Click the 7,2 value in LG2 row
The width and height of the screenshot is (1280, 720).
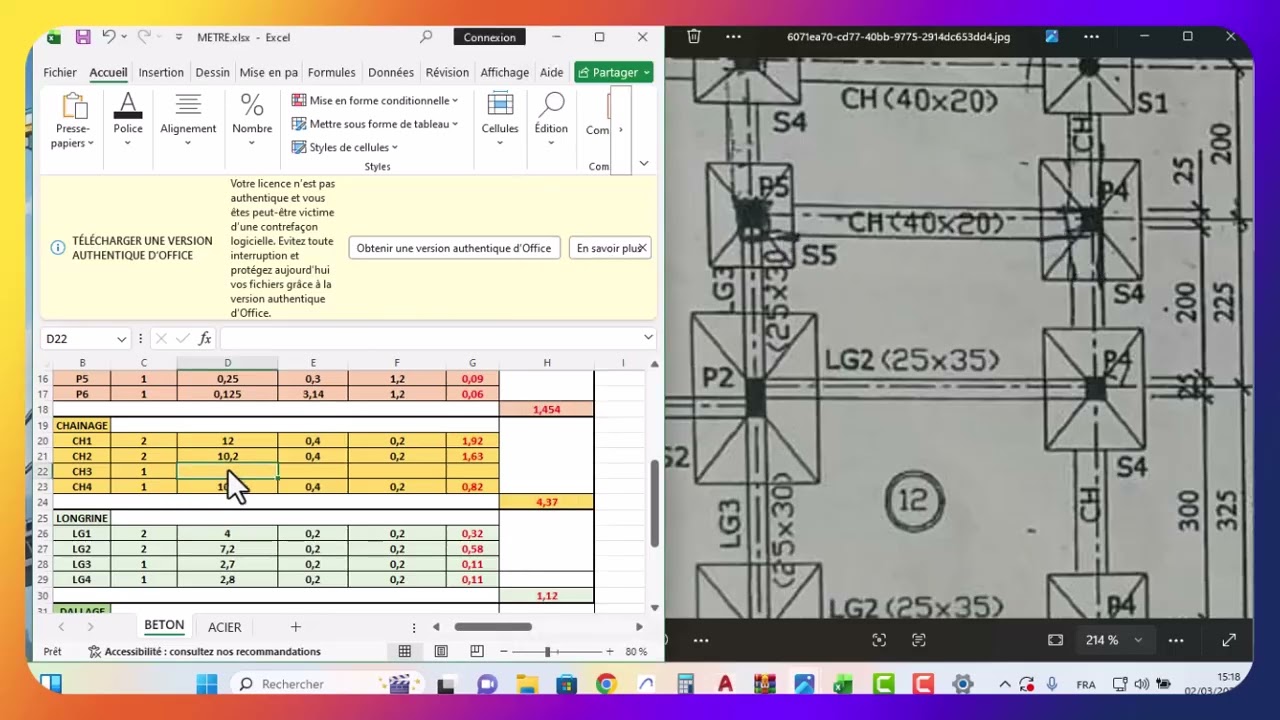tap(227, 549)
